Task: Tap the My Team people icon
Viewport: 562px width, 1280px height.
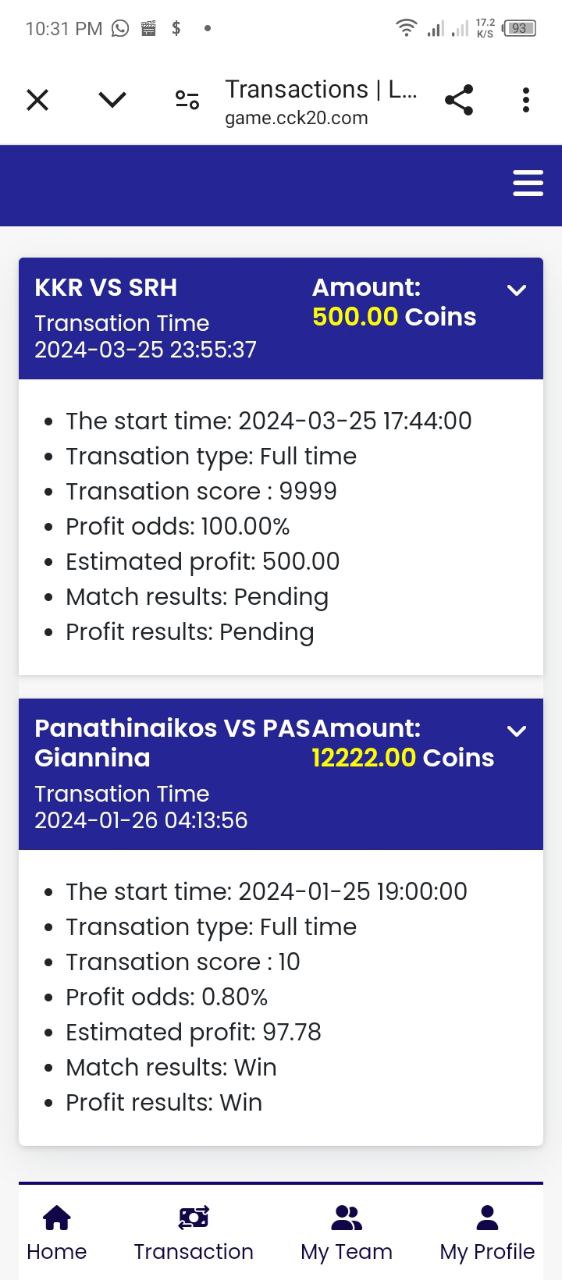Action: 346,1217
